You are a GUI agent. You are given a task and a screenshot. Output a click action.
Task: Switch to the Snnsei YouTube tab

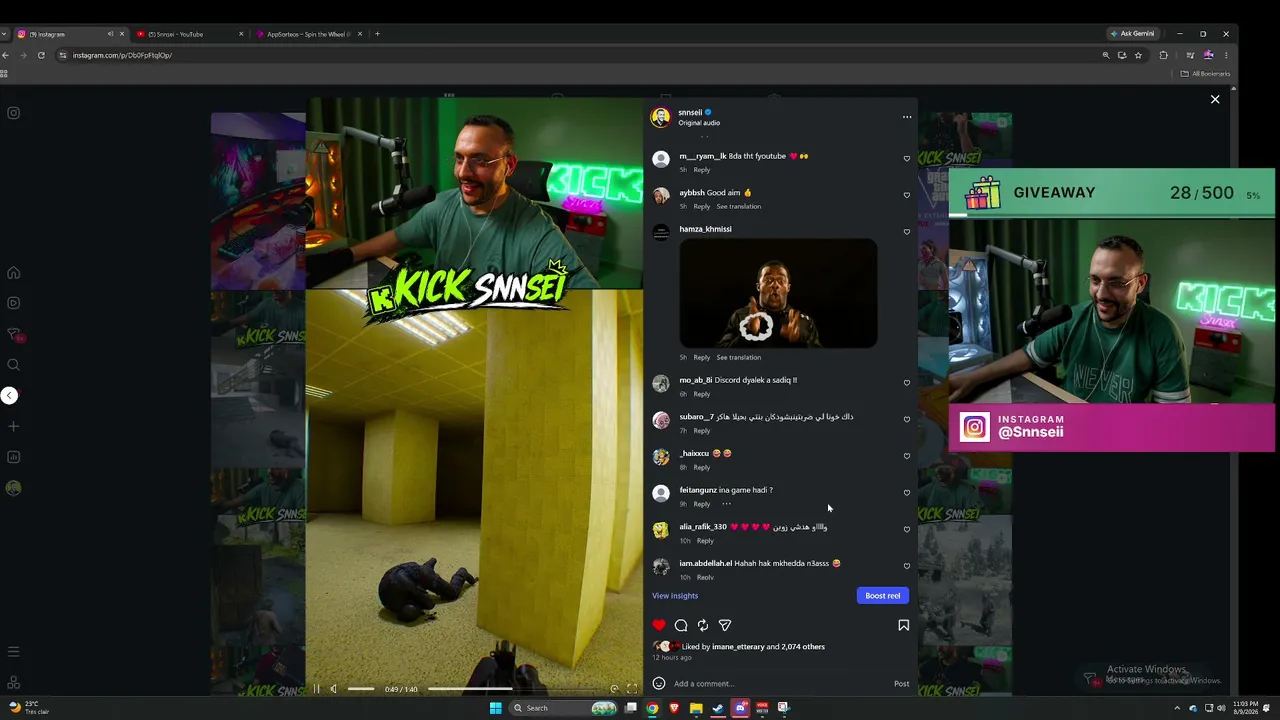(188, 34)
